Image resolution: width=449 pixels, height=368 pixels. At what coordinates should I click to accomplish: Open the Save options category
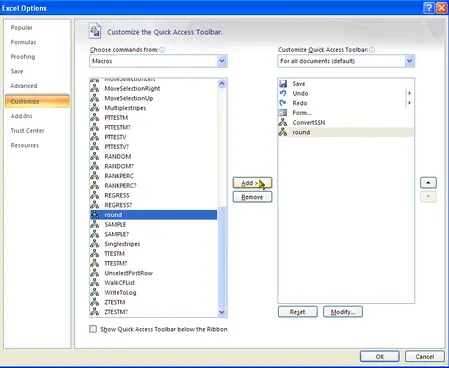pyautogui.click(x=17, y=71)
